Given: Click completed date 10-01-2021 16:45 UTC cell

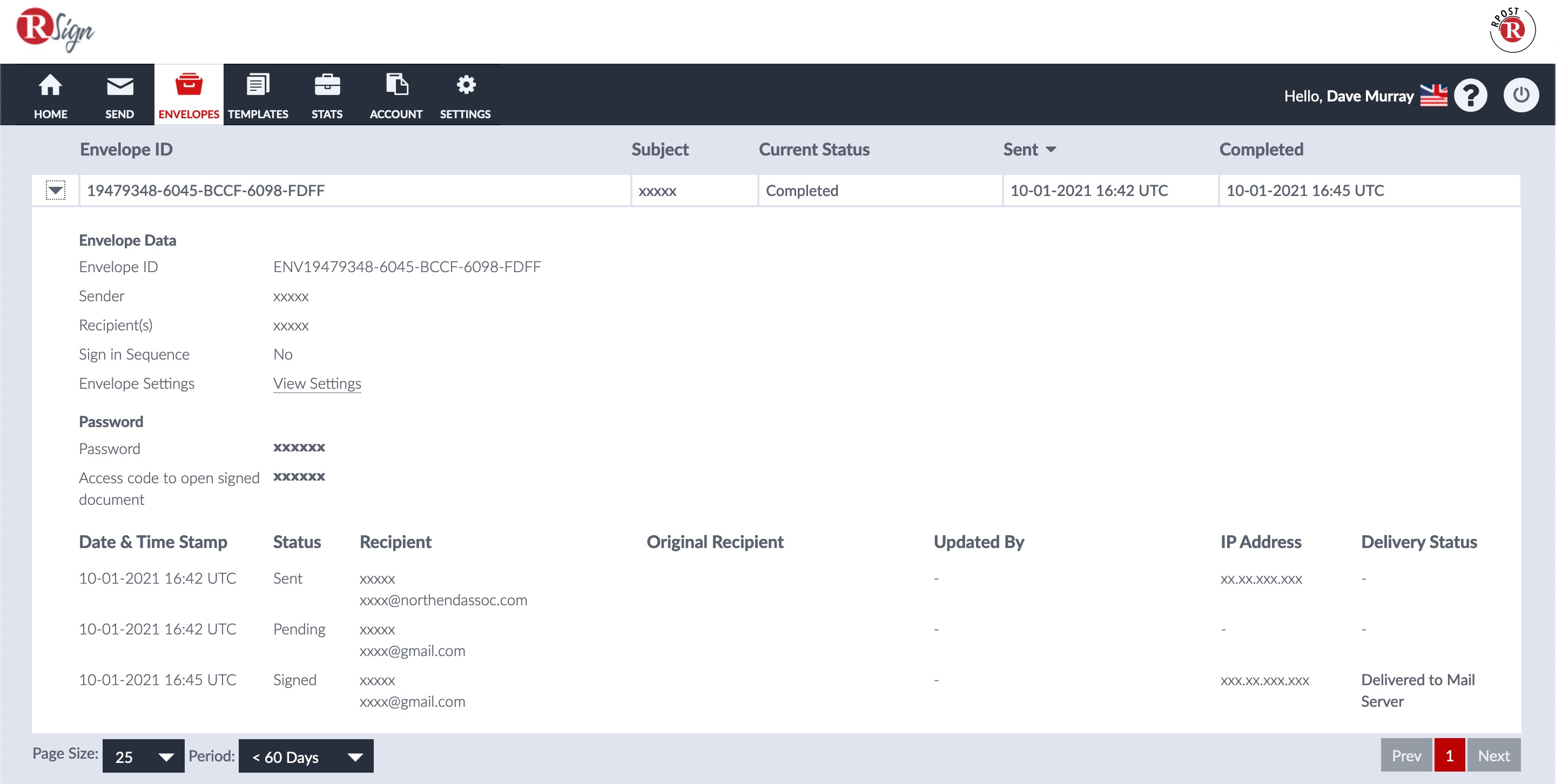Looking at the screenshot, I should coord(1369,191).
